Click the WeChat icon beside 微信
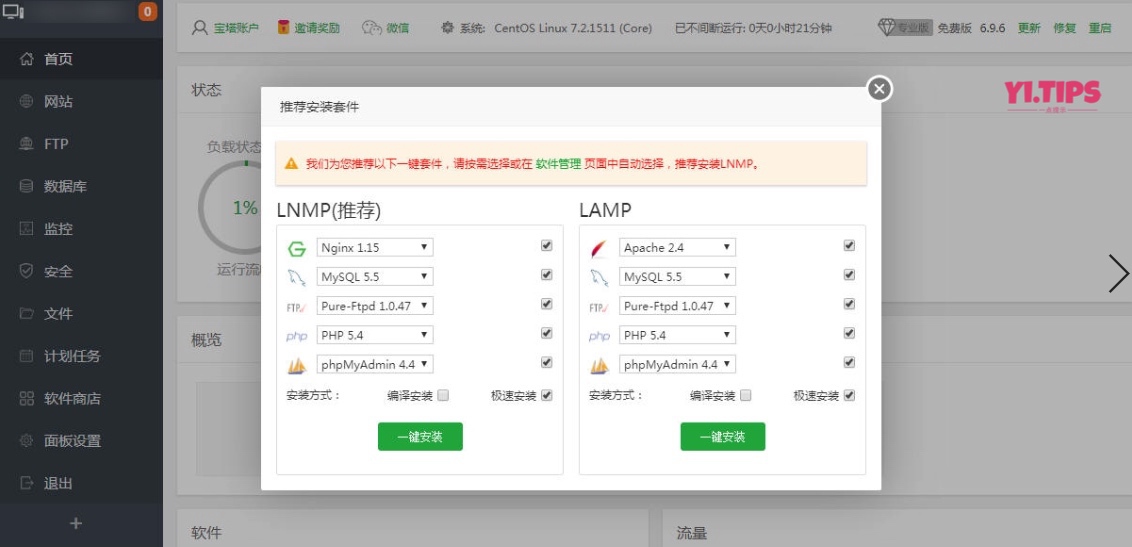This screenshot has height=547, width=1132. [x=371, y=28]
